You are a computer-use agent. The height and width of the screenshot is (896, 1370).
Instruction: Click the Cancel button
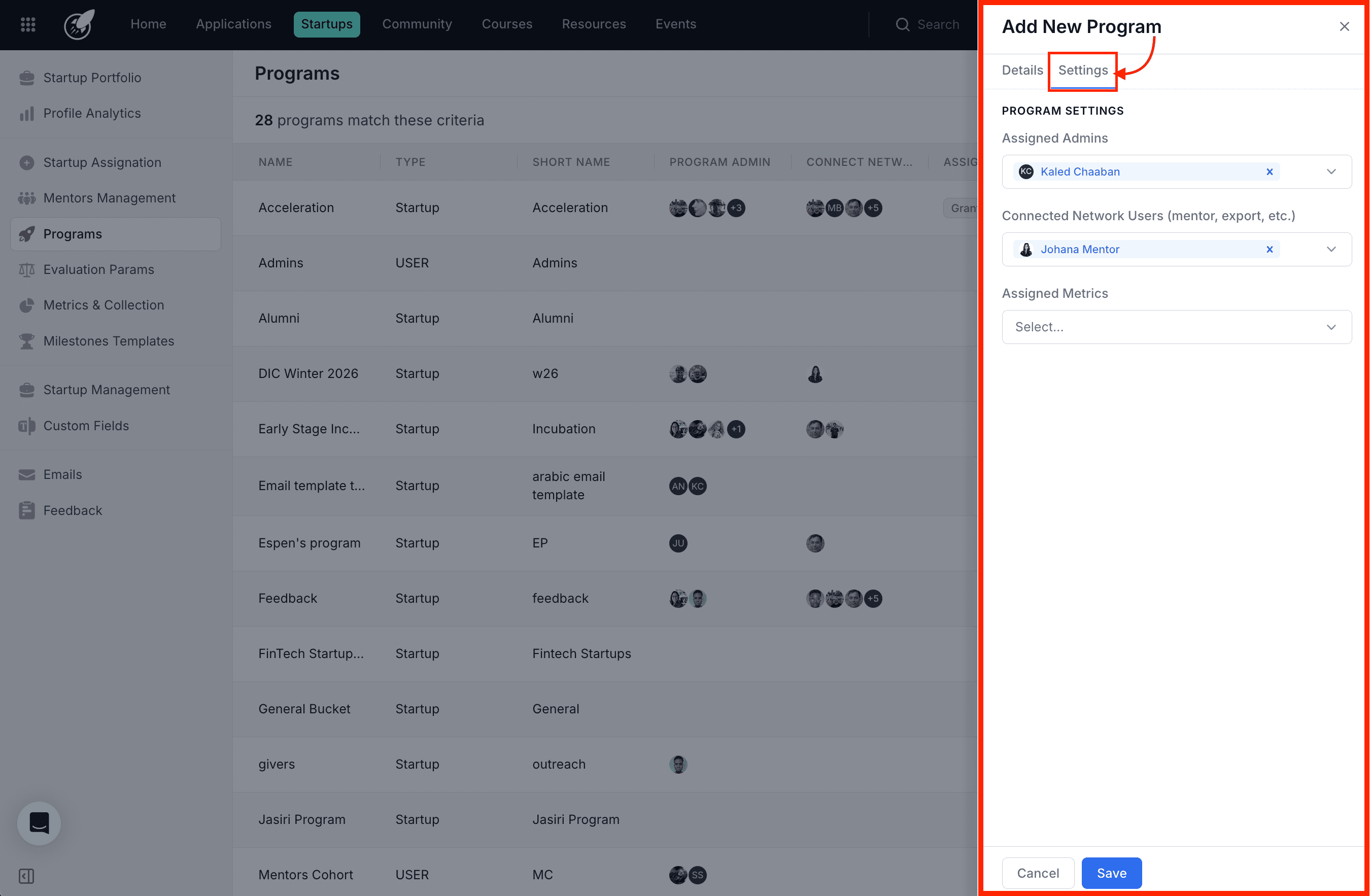click(1038, 873)
